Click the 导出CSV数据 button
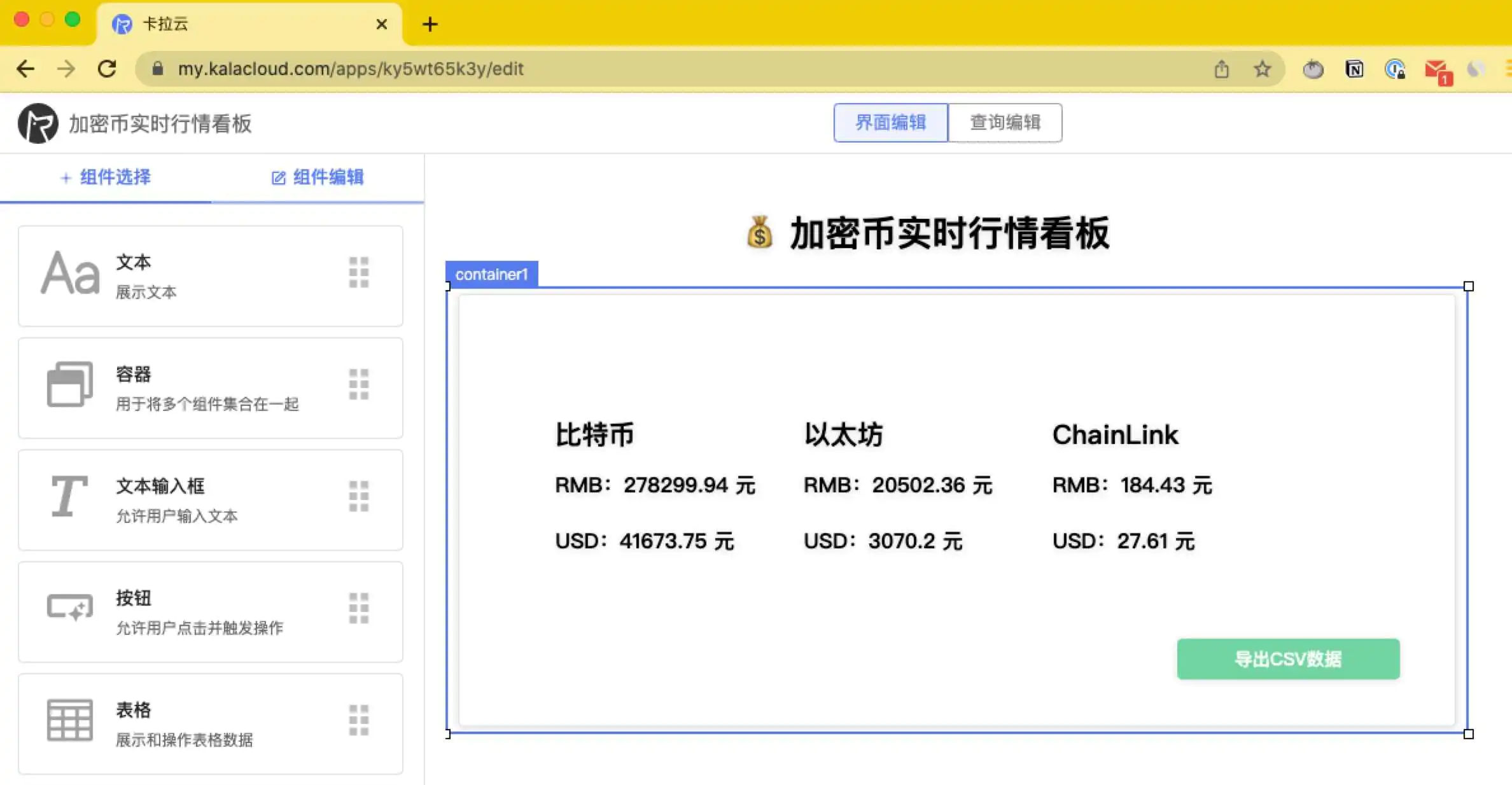This screenshot has width=1512, height=785. pos(1288,658)
